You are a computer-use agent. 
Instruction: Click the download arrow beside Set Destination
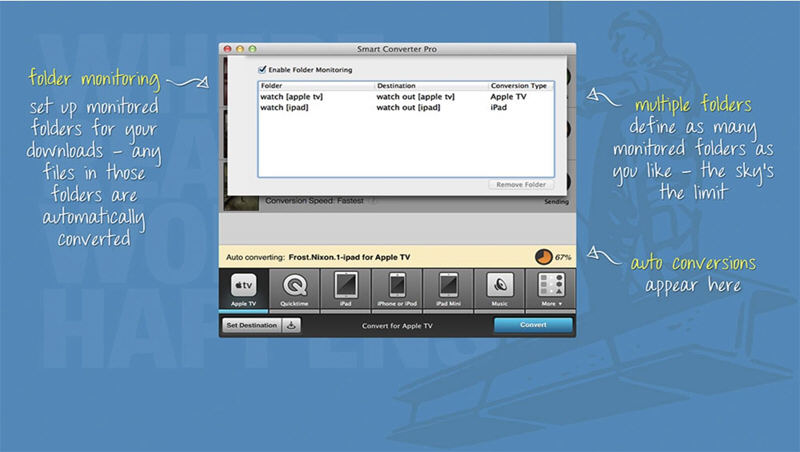(x=291, y=325)
